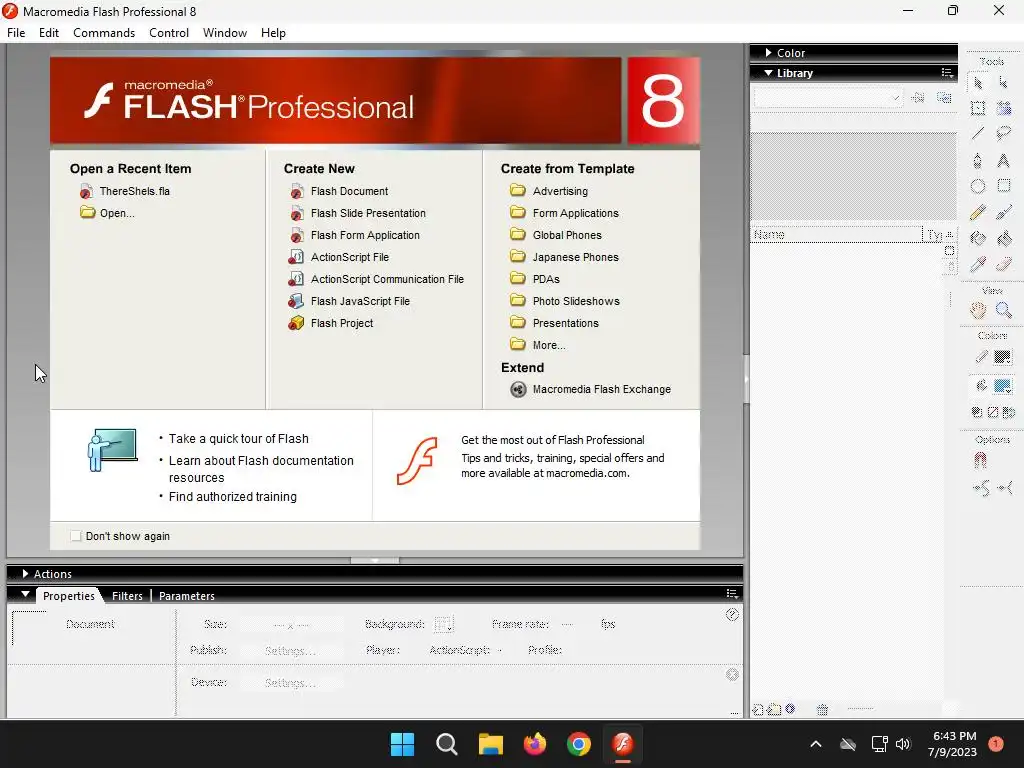The width and height of the screenshot is (1024, 768).
Task: Open the Properties panel options menu
Action: pos(733,594)
